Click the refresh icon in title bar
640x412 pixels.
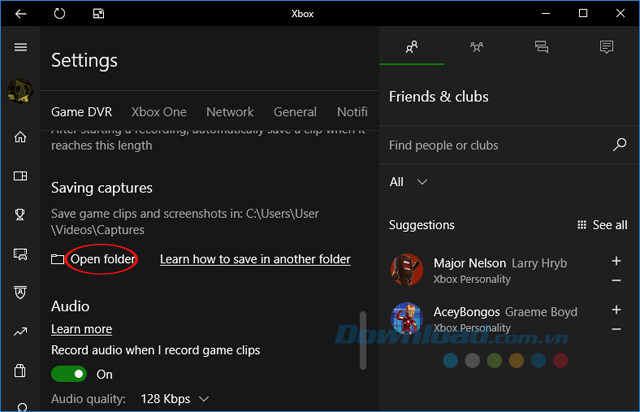(x=60, y=14)
